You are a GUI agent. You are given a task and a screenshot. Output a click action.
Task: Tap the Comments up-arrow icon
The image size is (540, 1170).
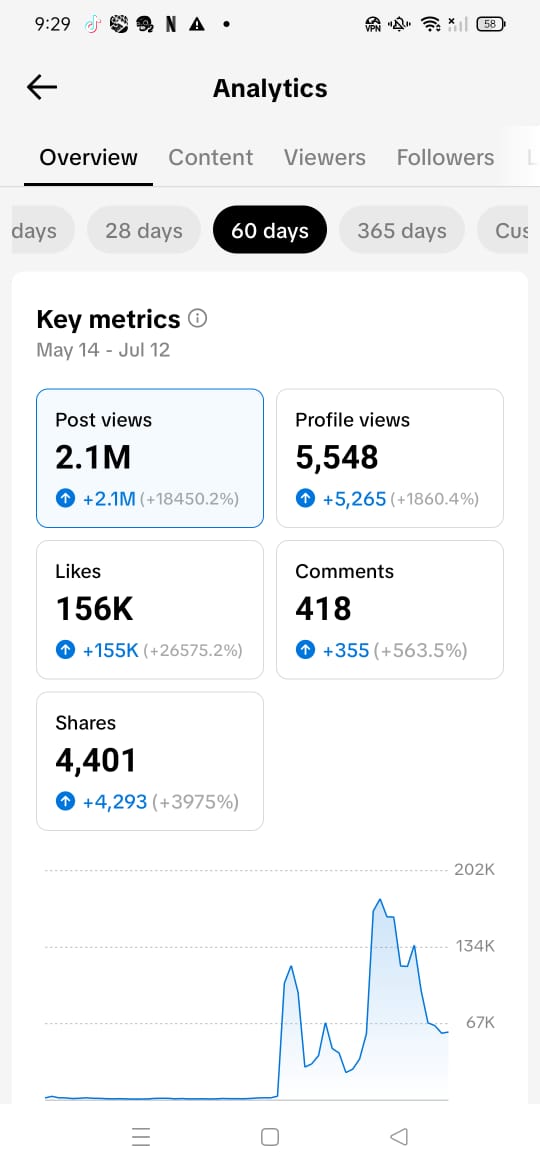tap(305, 650)
